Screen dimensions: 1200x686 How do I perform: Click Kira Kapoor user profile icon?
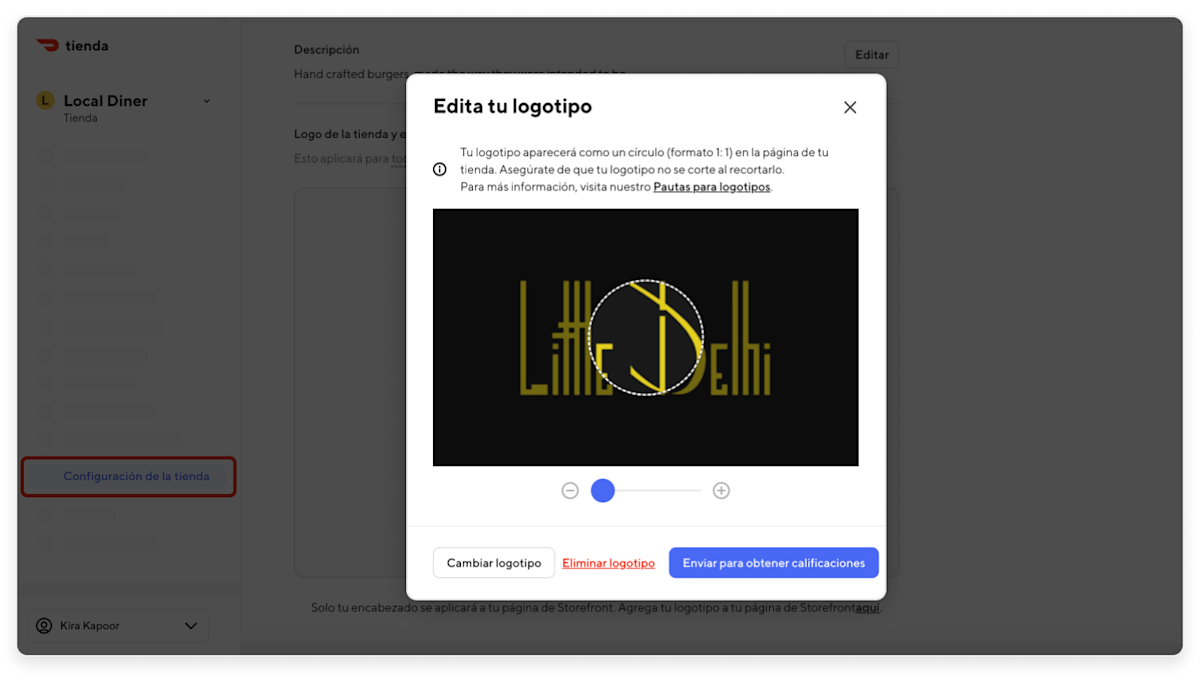point(44,626)
